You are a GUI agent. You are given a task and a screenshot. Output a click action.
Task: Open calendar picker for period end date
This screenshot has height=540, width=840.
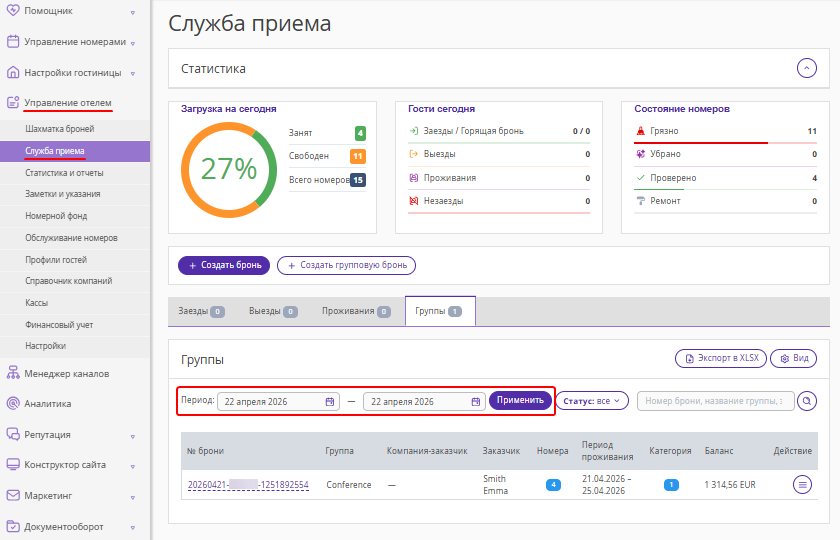pyautogui.click(x=476, y=402)
